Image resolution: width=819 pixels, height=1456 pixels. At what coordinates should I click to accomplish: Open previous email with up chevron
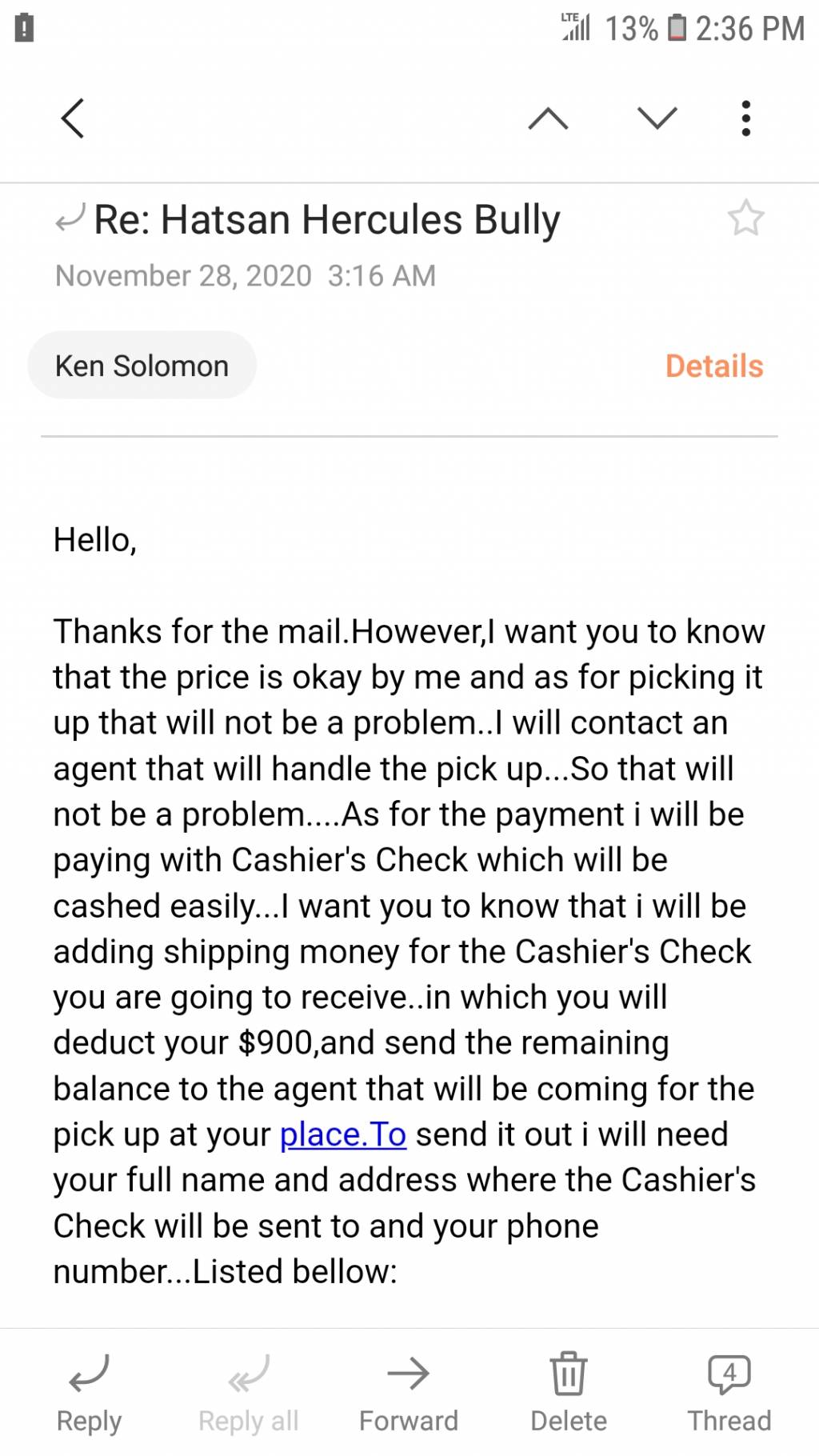pyautogui.click(x=549, y=118)
